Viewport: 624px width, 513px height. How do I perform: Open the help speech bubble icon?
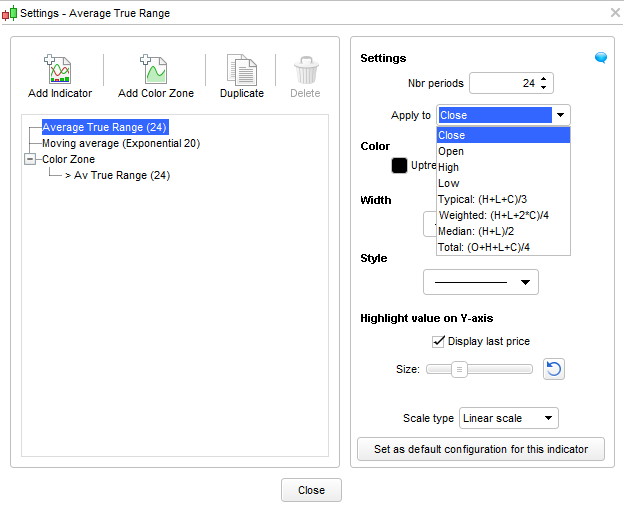pos(601,58)
